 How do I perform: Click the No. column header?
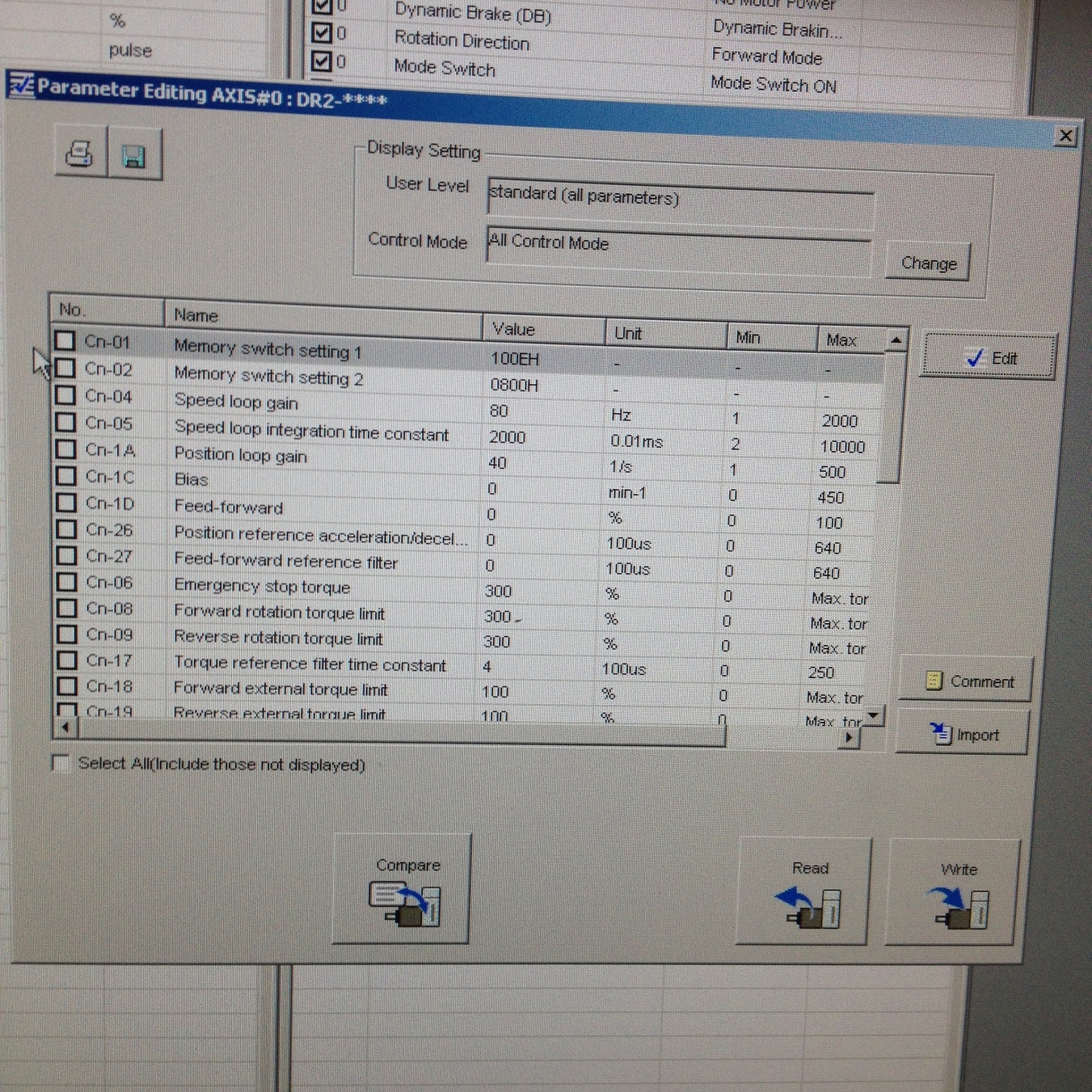107,311
